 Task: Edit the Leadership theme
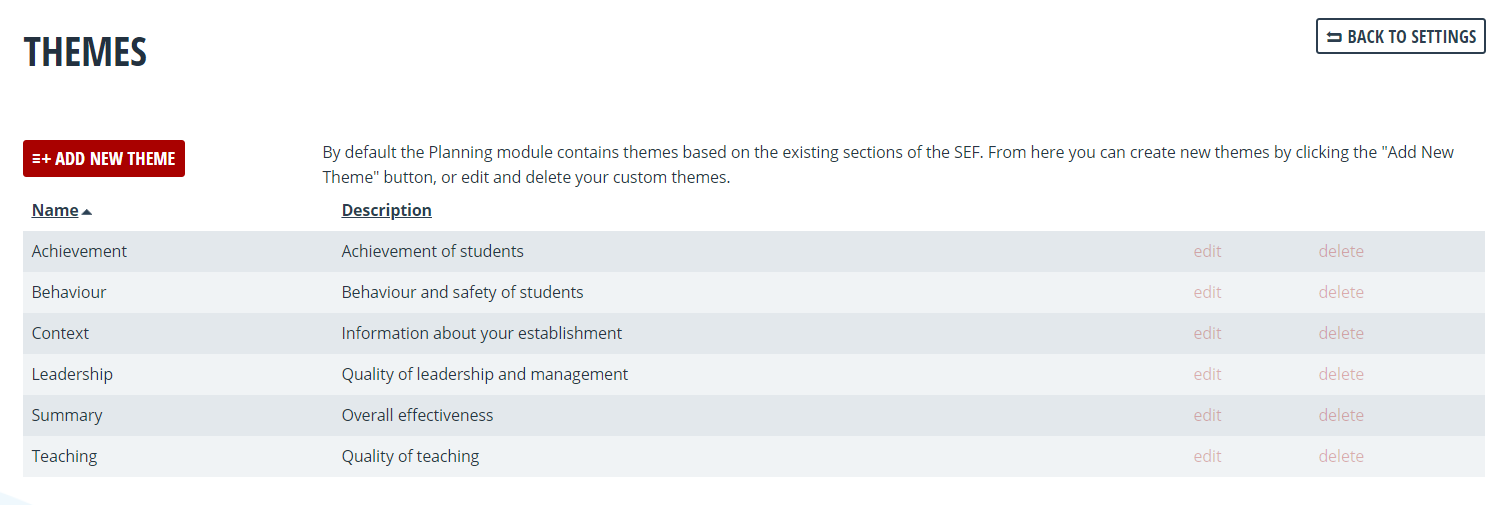click(x=1207, y=374)
